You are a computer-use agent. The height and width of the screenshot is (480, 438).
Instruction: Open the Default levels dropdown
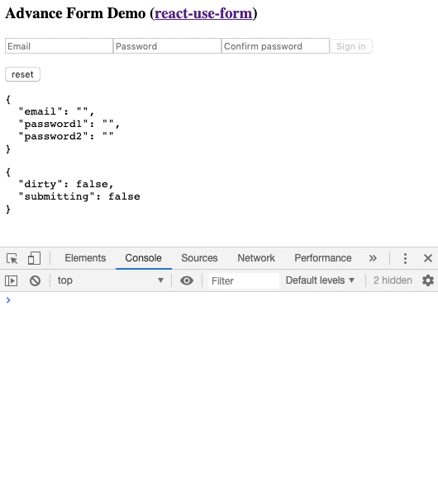click(320, 280)
